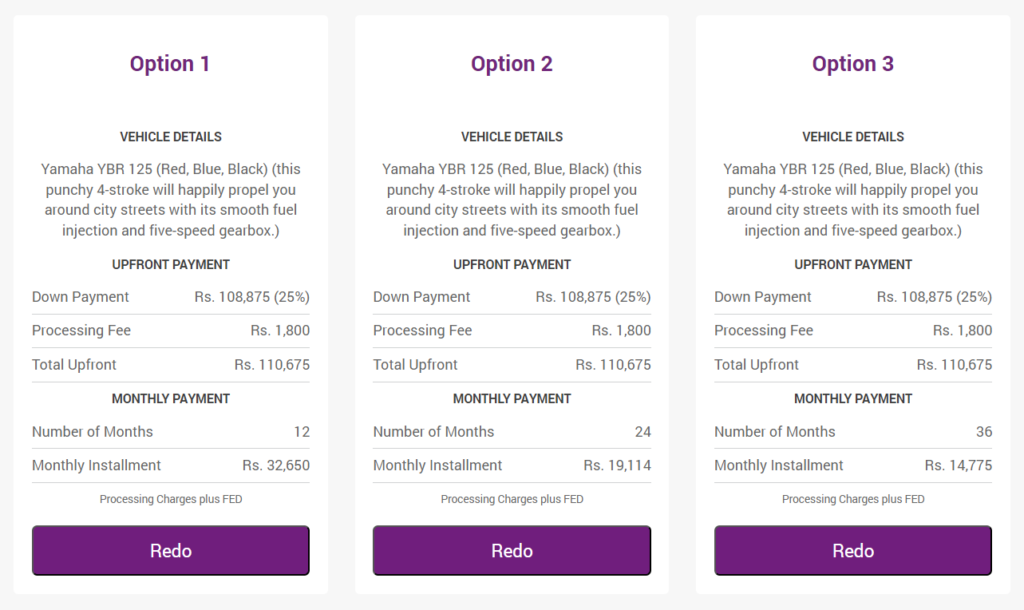Click Option 3 Total Upfront row label
The width and height of the screenshot is (1024, 610).
click(756, 364)
